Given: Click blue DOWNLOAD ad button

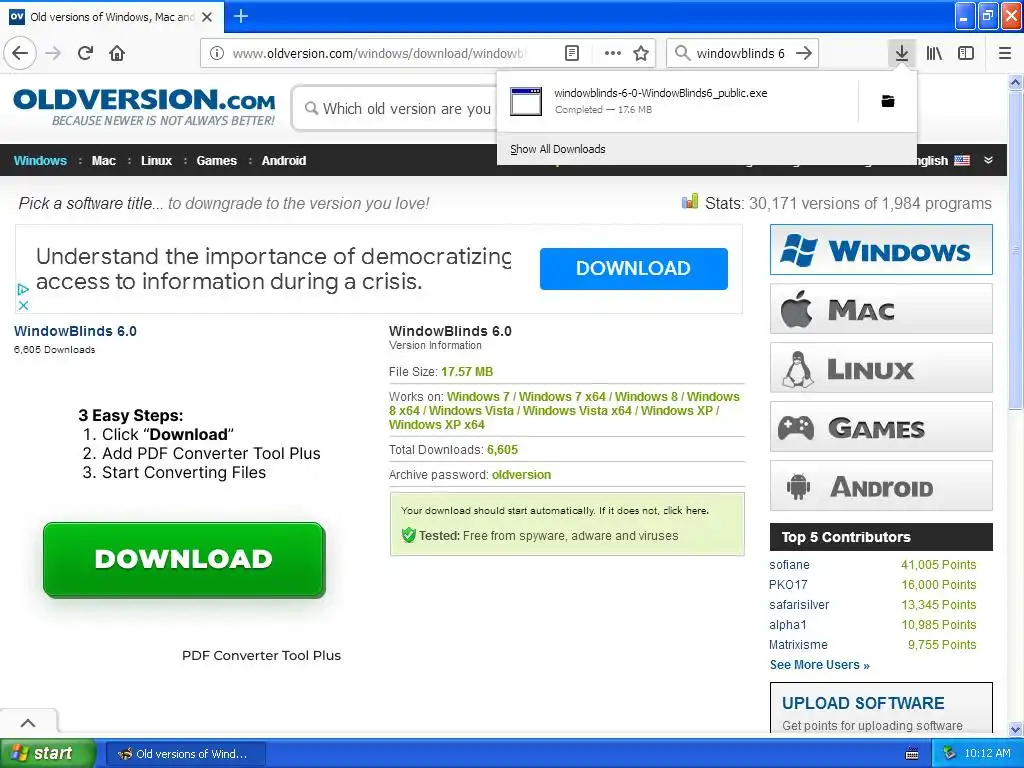Looking at the screenshot, I should (633, 268).
